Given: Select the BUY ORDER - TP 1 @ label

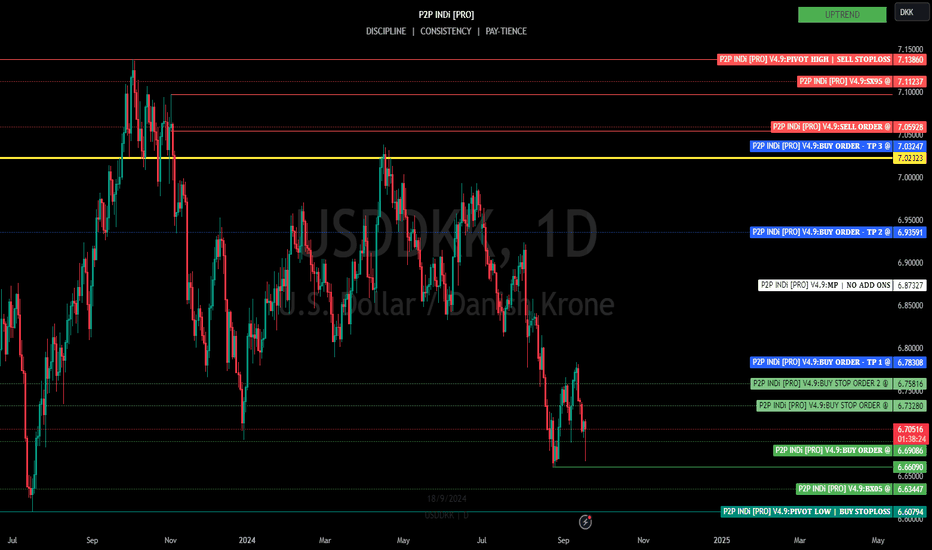Looking at the screenshot, I should [x=821, y=362].
